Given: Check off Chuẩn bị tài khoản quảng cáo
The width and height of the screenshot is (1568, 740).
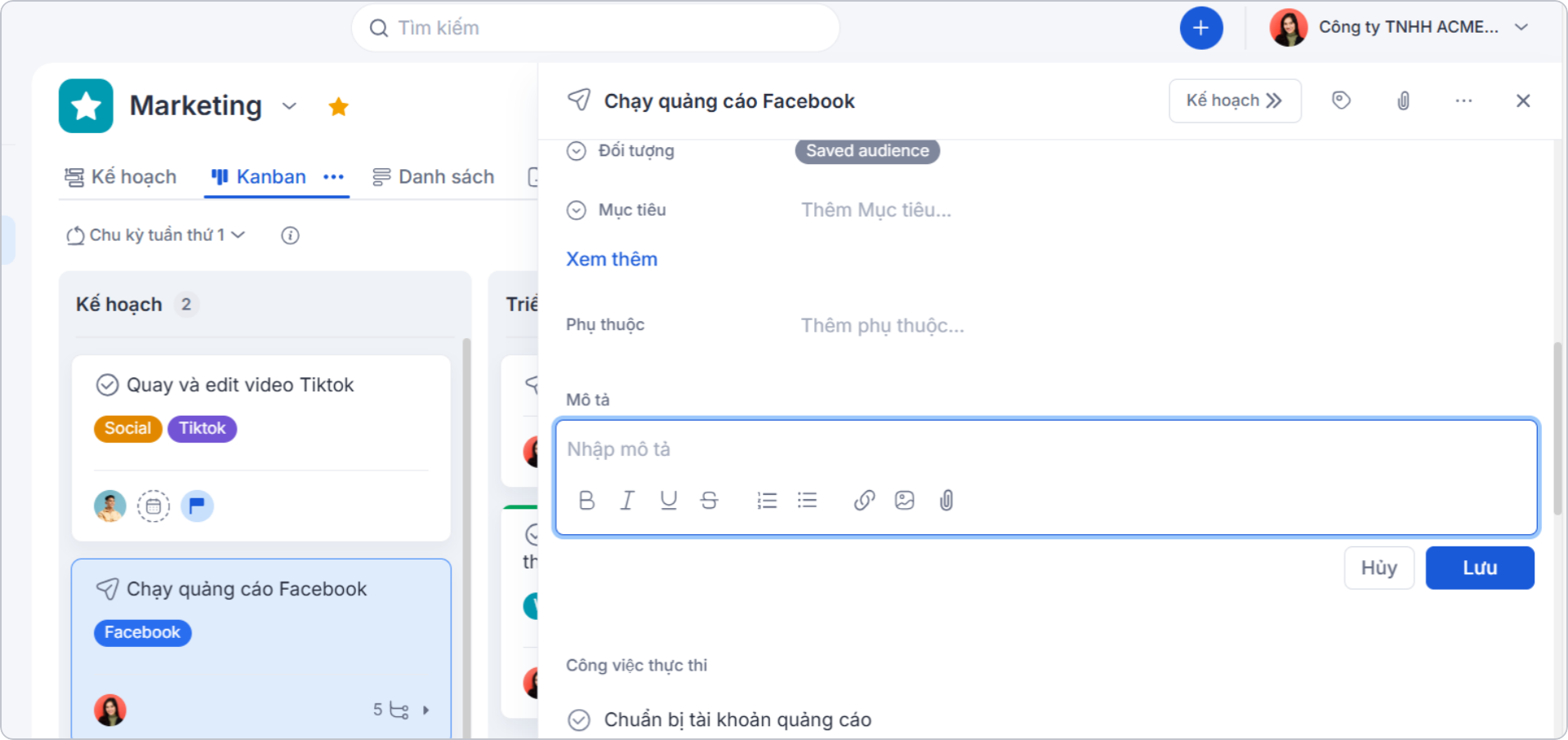Looking at the screenshot, I should coord(579,720).
